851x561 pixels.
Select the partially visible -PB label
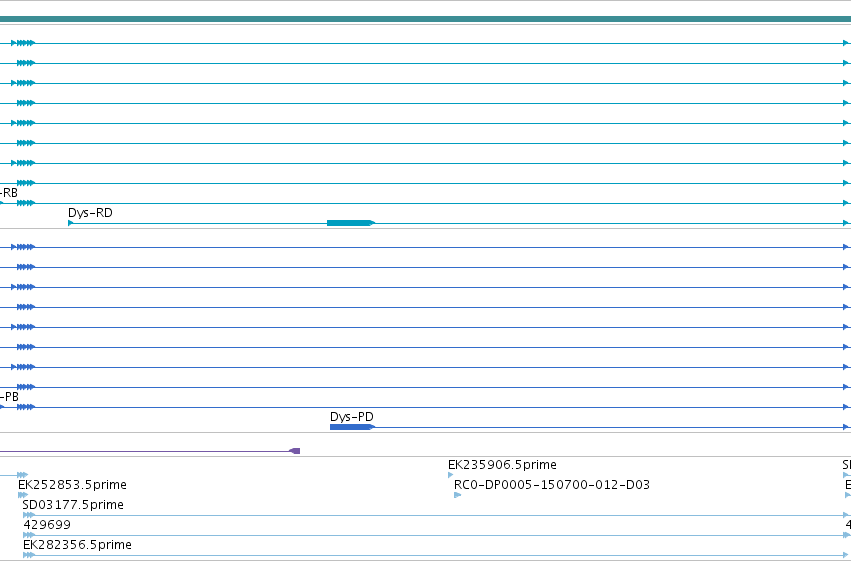point(9,397)
